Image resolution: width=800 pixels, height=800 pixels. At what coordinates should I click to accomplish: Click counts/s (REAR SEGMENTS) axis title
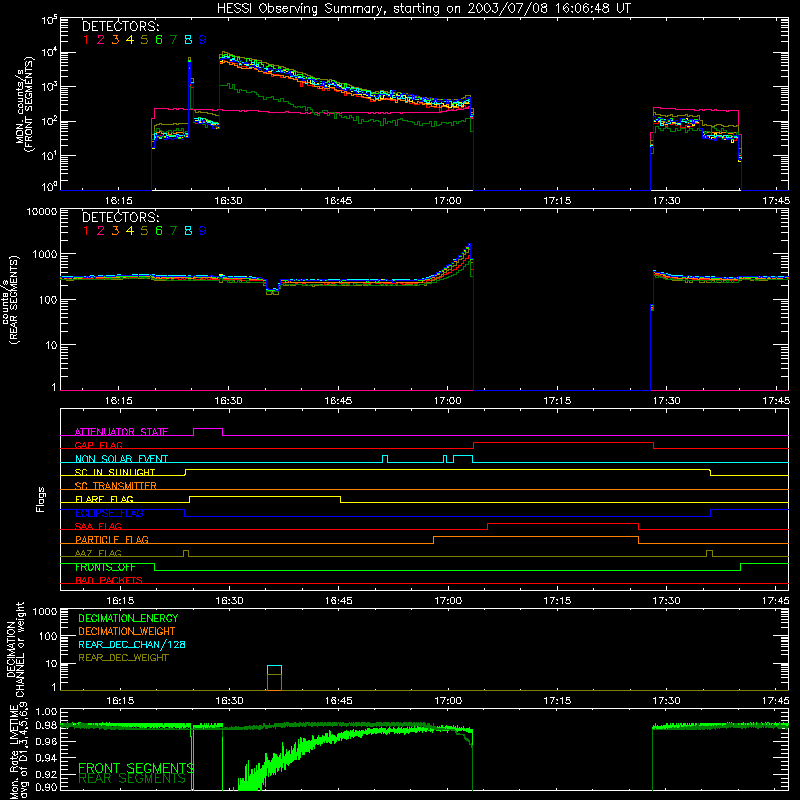[x=11, y=300]
